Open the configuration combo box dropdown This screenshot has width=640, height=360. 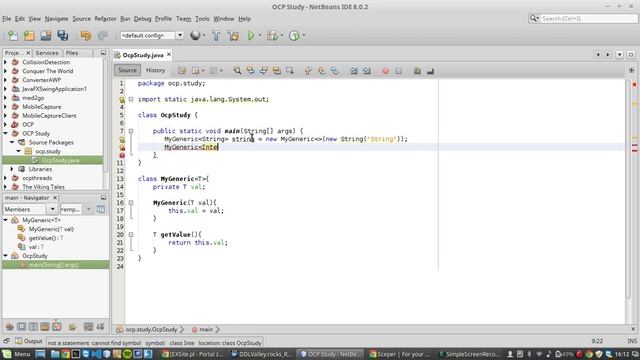180,36
